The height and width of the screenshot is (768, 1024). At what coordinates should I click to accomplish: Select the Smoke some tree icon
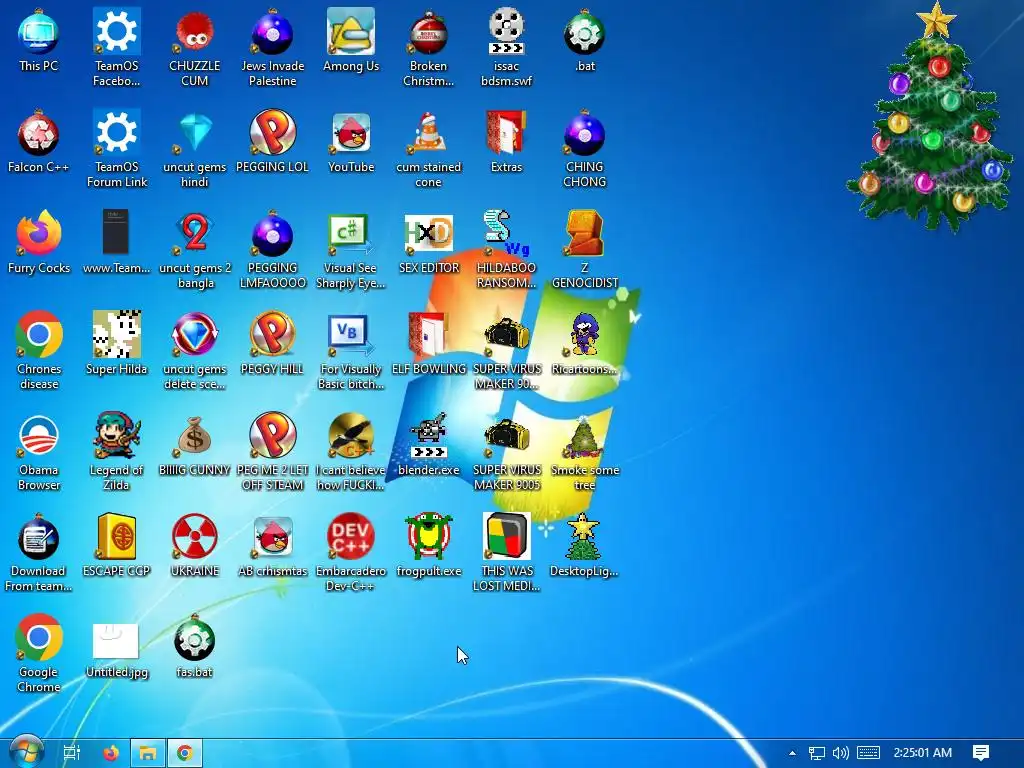pos(584,436)
